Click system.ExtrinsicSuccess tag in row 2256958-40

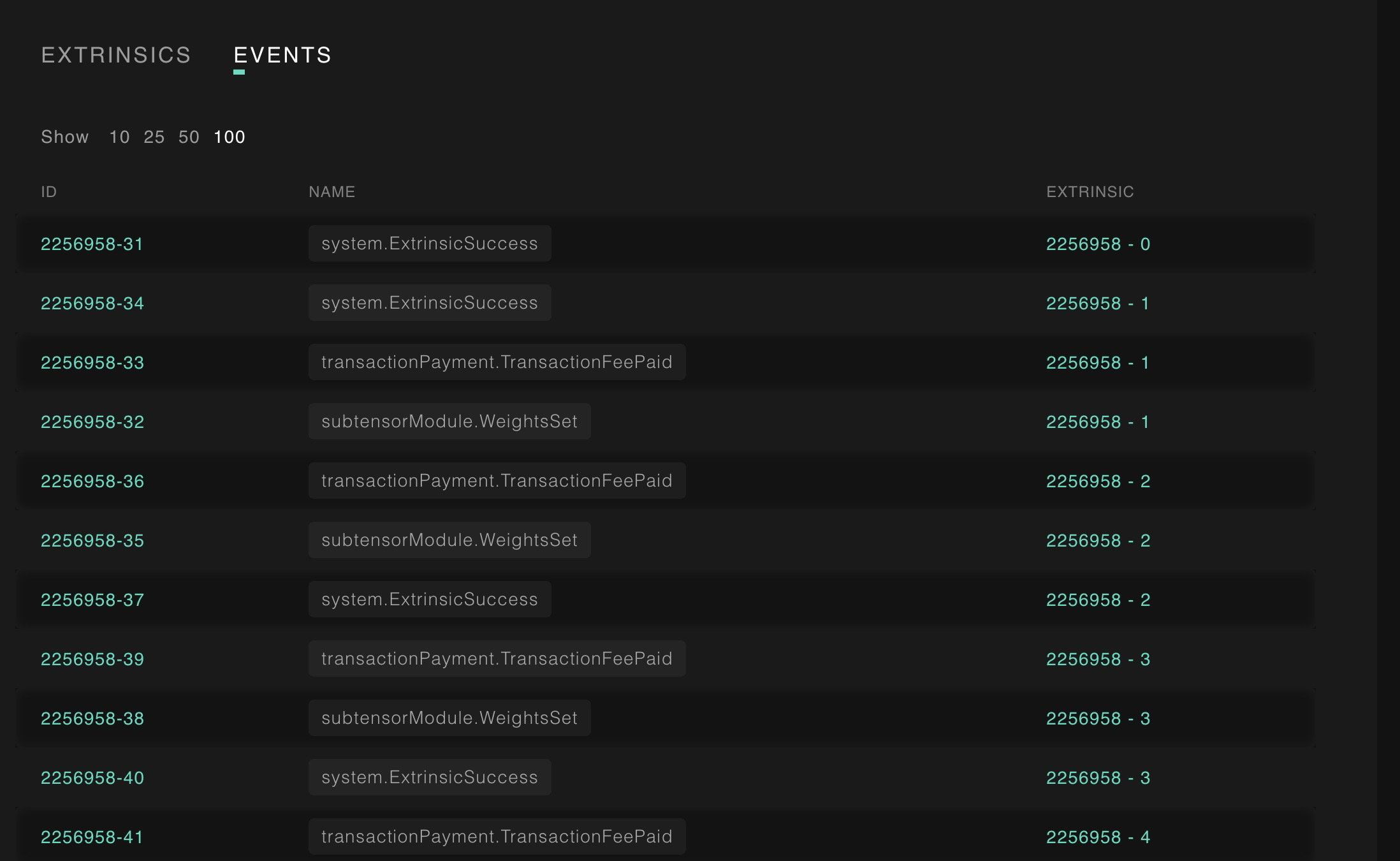430,777
